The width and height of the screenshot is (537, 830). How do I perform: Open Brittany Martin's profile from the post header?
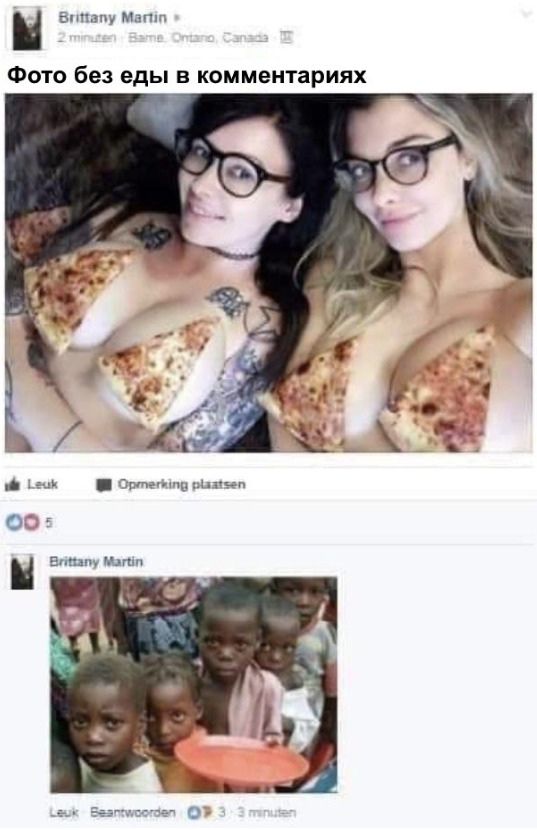point(112,17)
